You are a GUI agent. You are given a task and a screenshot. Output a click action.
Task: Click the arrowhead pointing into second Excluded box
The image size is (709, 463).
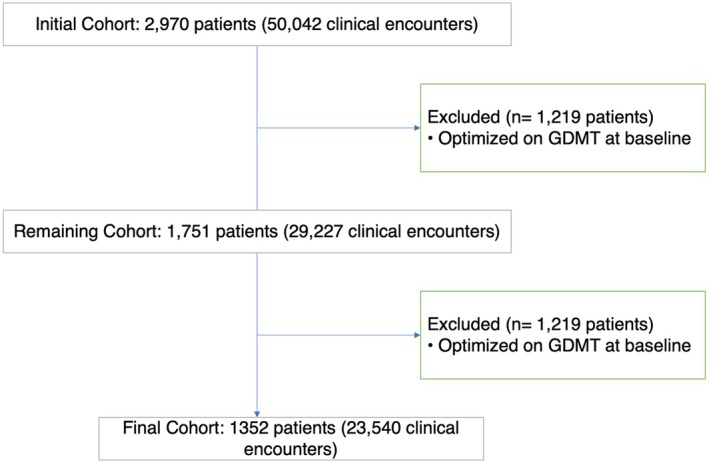pyautogui.click(x=417, y=335)
